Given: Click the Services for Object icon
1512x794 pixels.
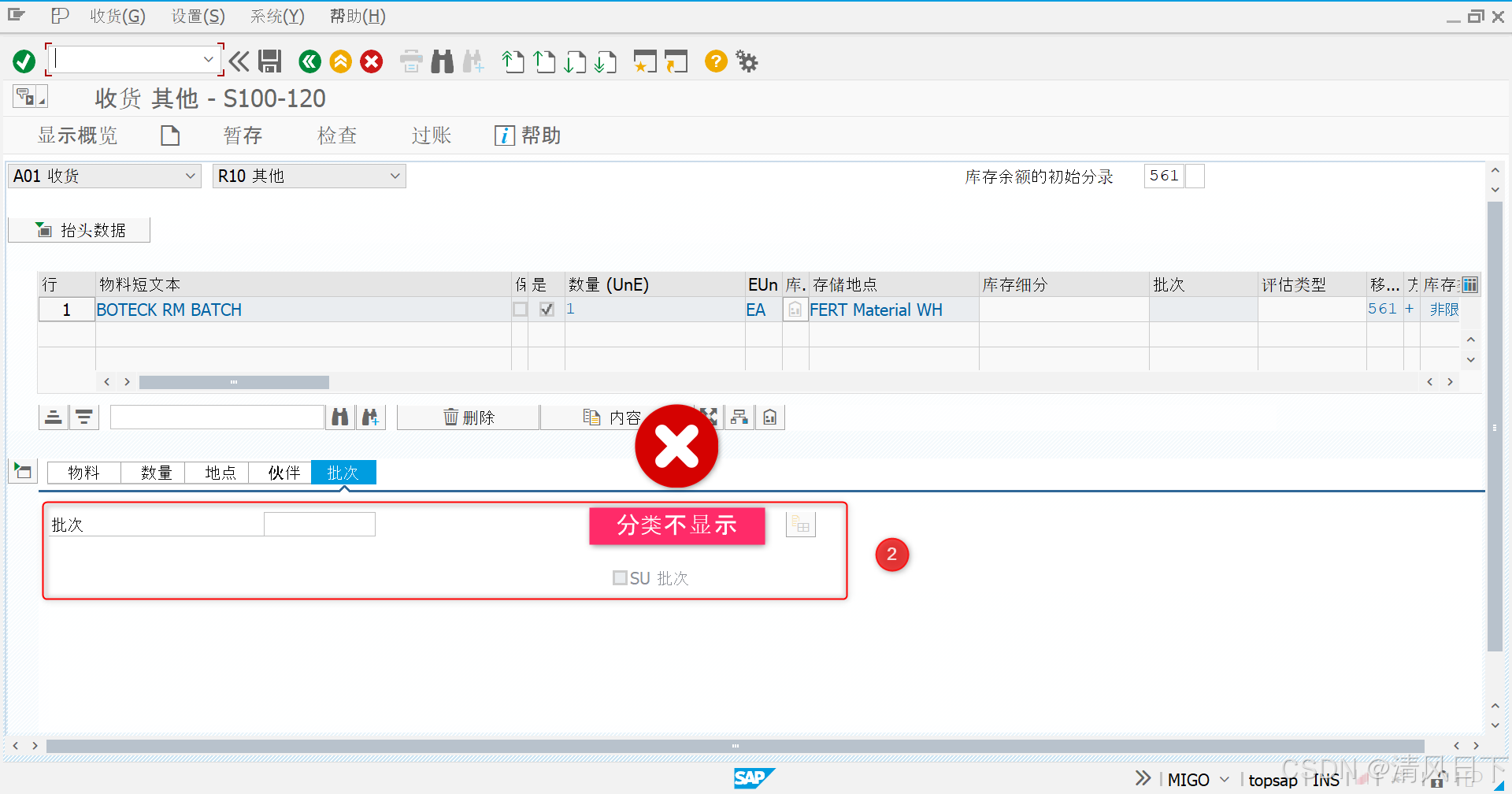Looking at the screenshot, I should click(30, 97).
